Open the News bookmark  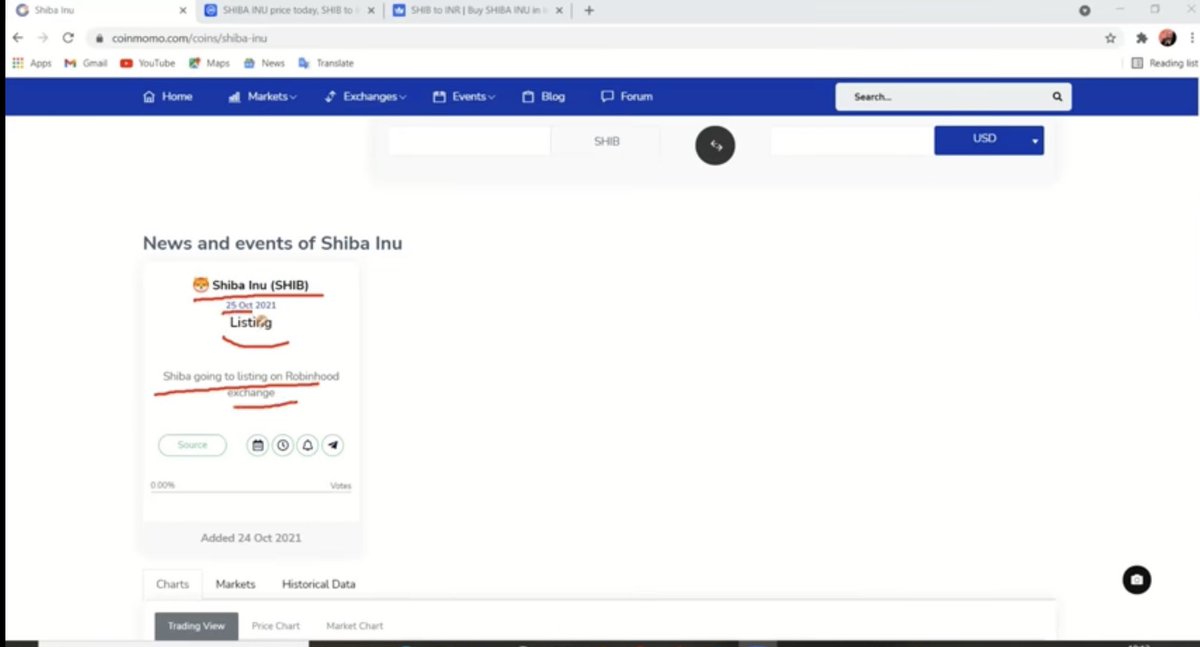[x=264, y=63]
